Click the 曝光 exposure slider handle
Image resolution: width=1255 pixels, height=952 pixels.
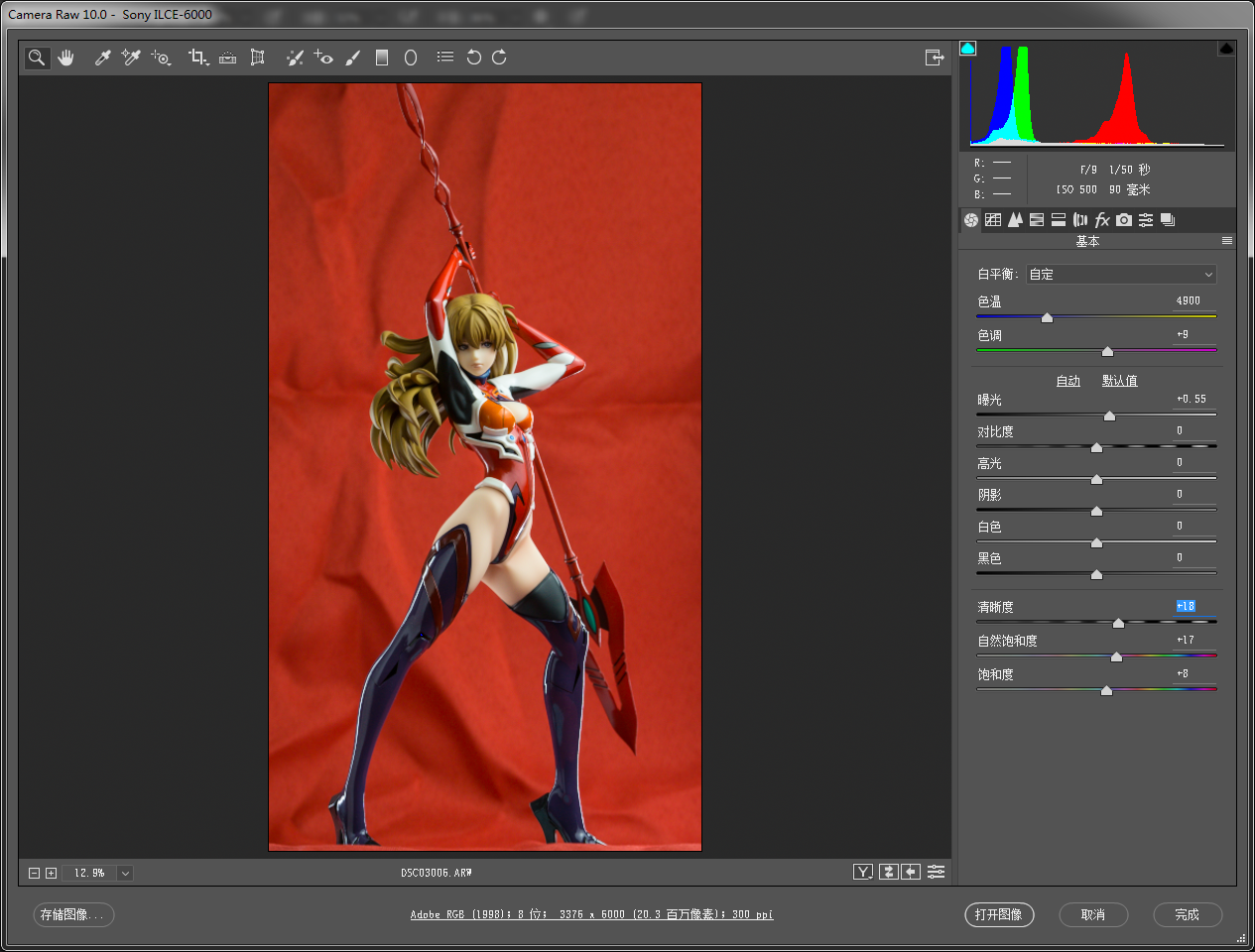[x=1109, y=416]
